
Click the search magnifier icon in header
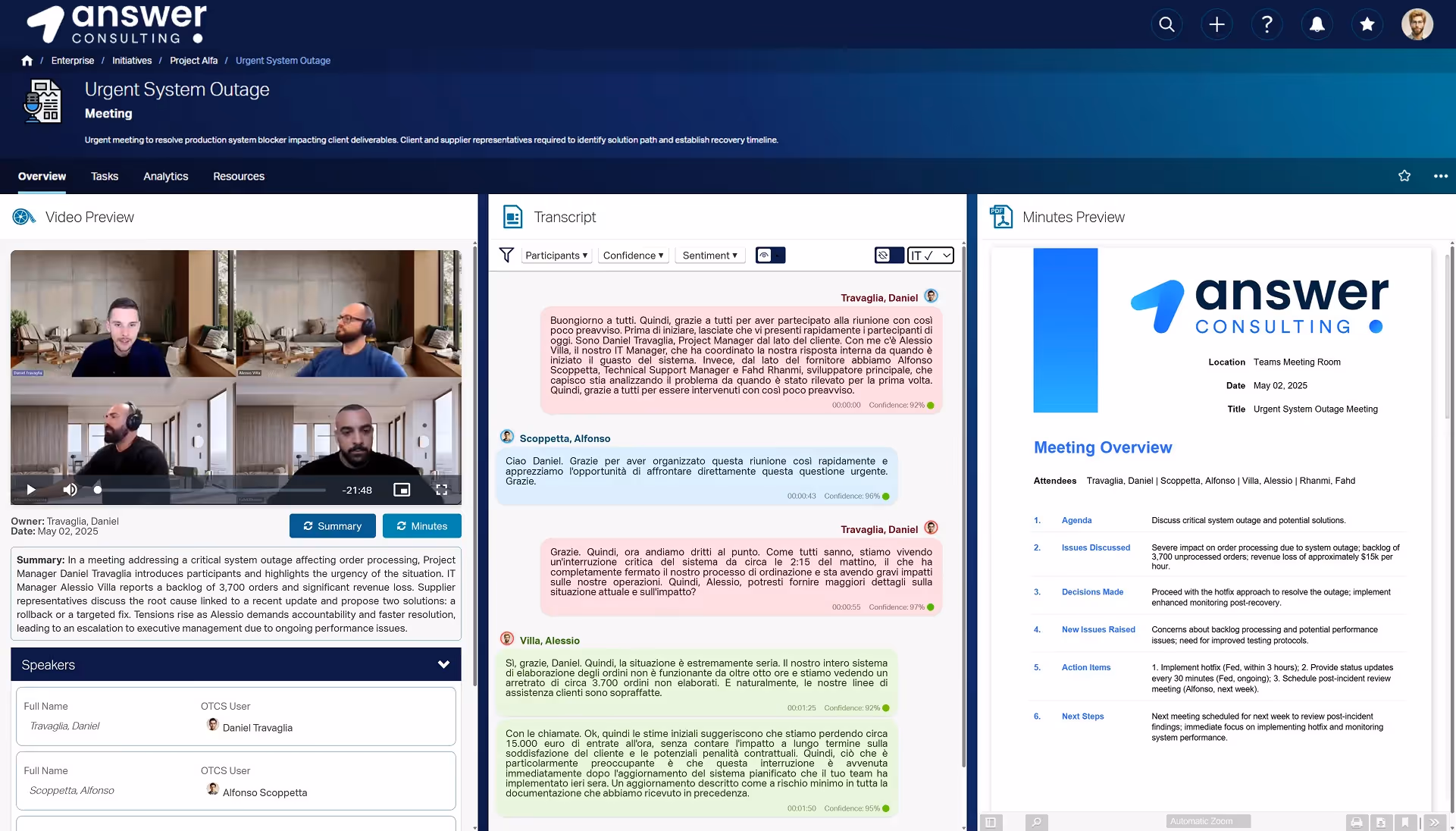1166,24
